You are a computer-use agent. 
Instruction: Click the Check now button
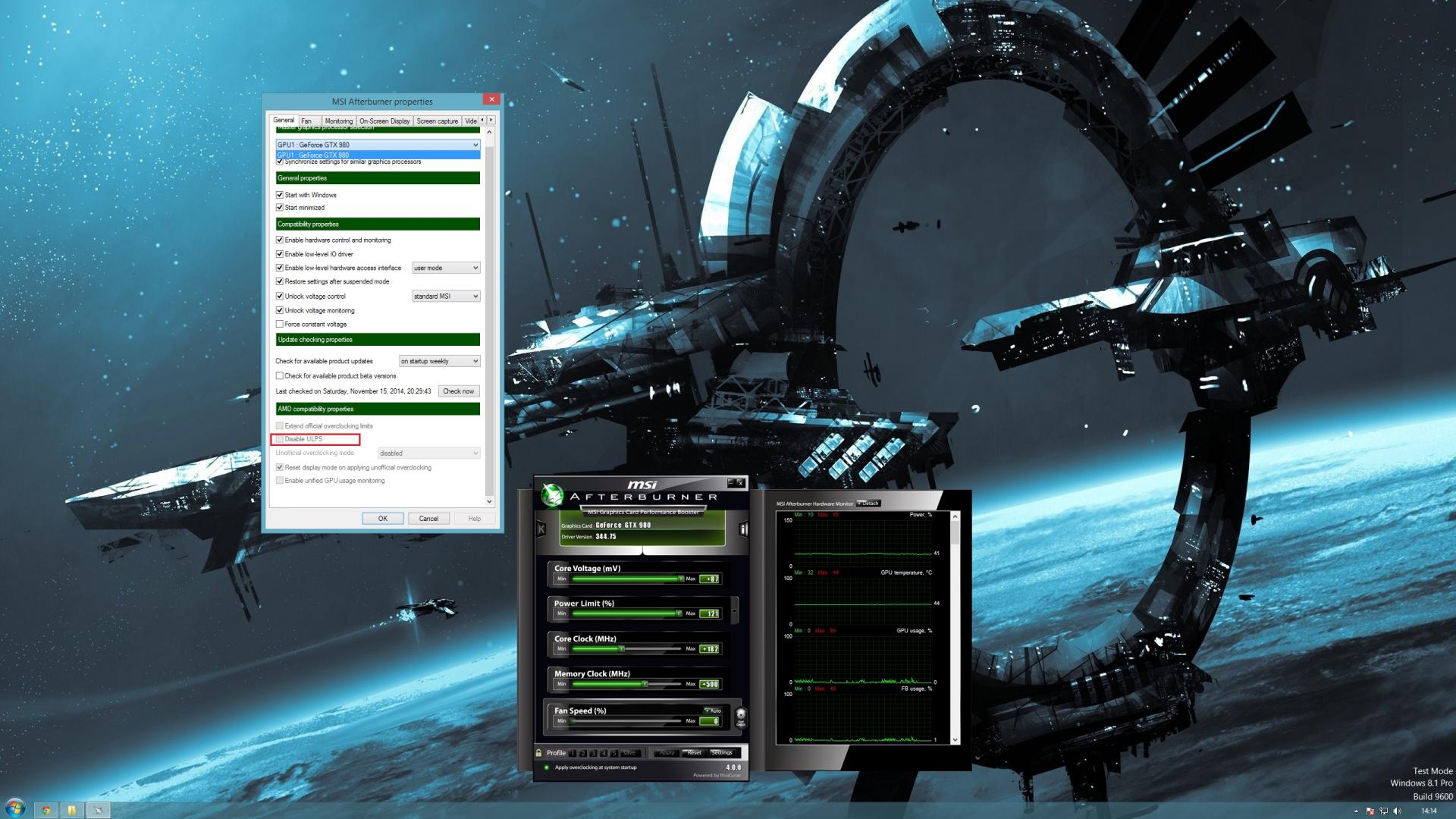[x=459, y=391]
